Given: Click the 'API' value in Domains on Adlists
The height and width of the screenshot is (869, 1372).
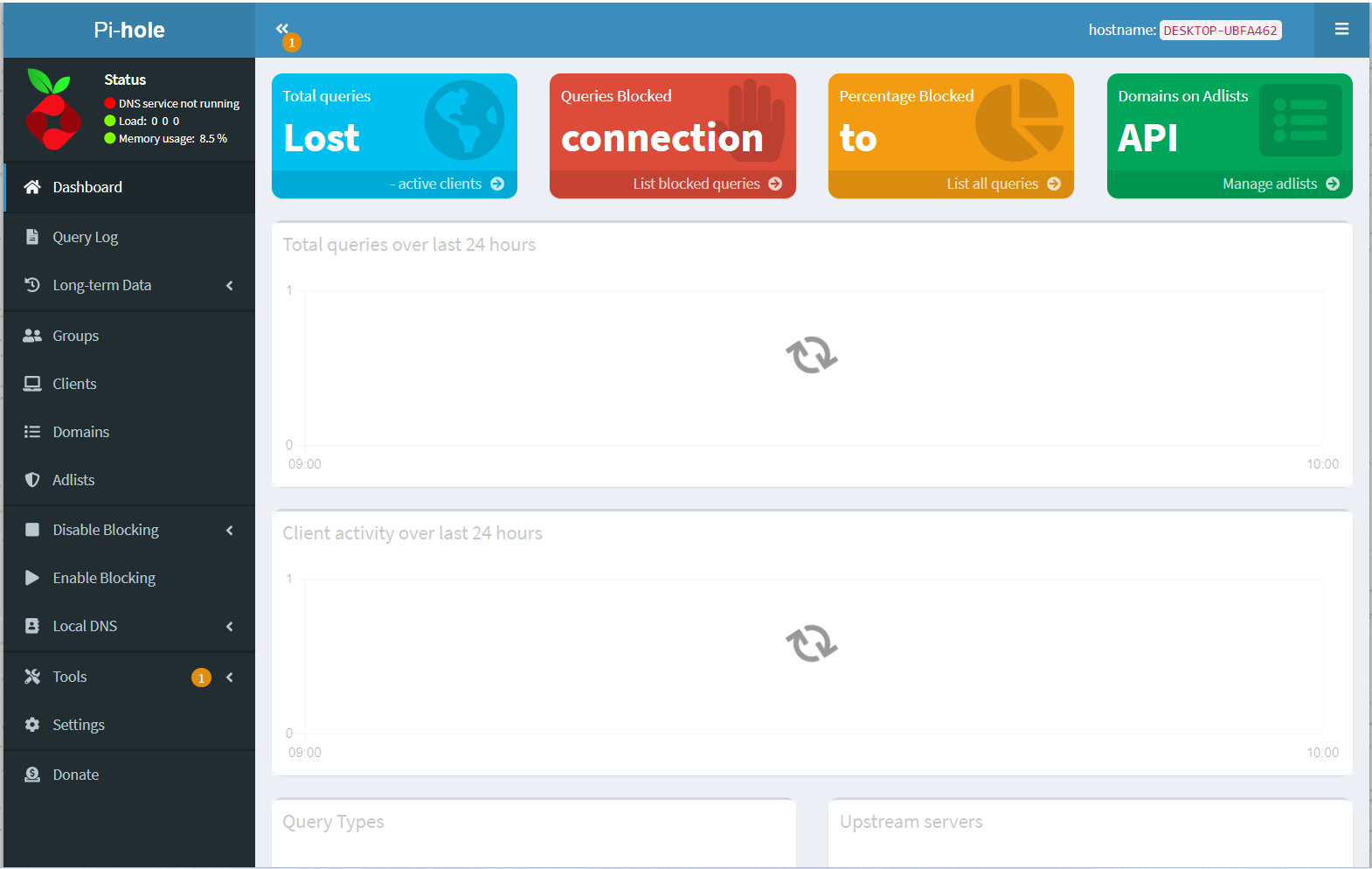Looking at the screenshot, I should coord(1147,138).
